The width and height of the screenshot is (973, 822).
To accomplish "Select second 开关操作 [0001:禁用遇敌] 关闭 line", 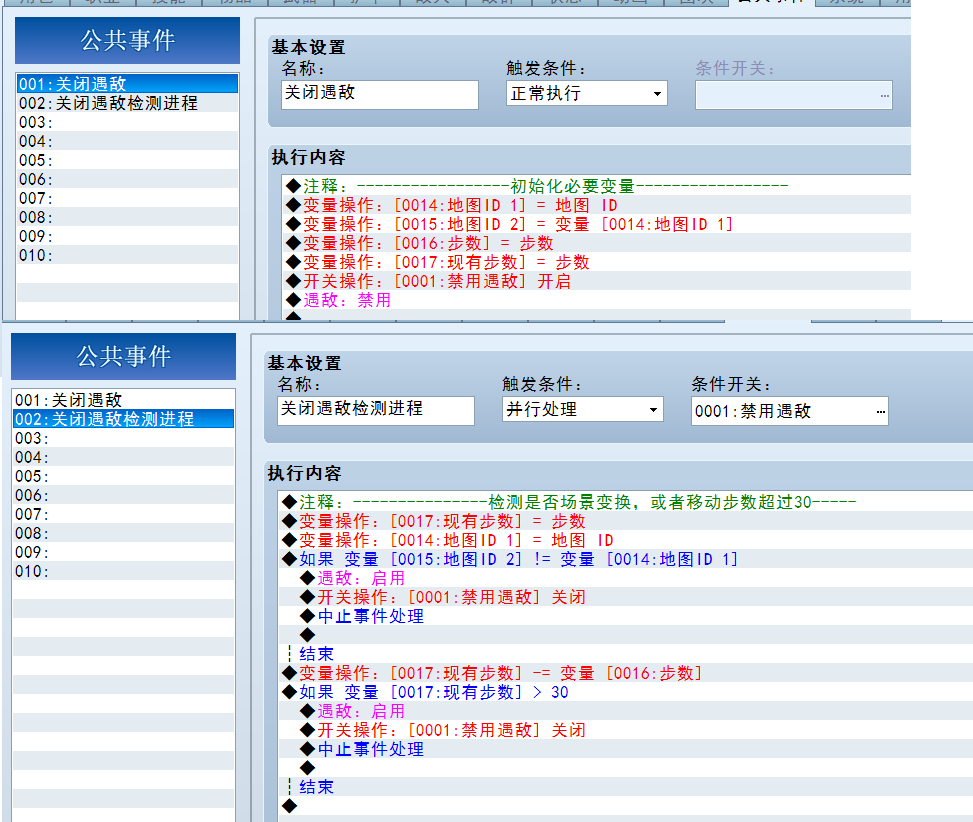I will (626, 730).
